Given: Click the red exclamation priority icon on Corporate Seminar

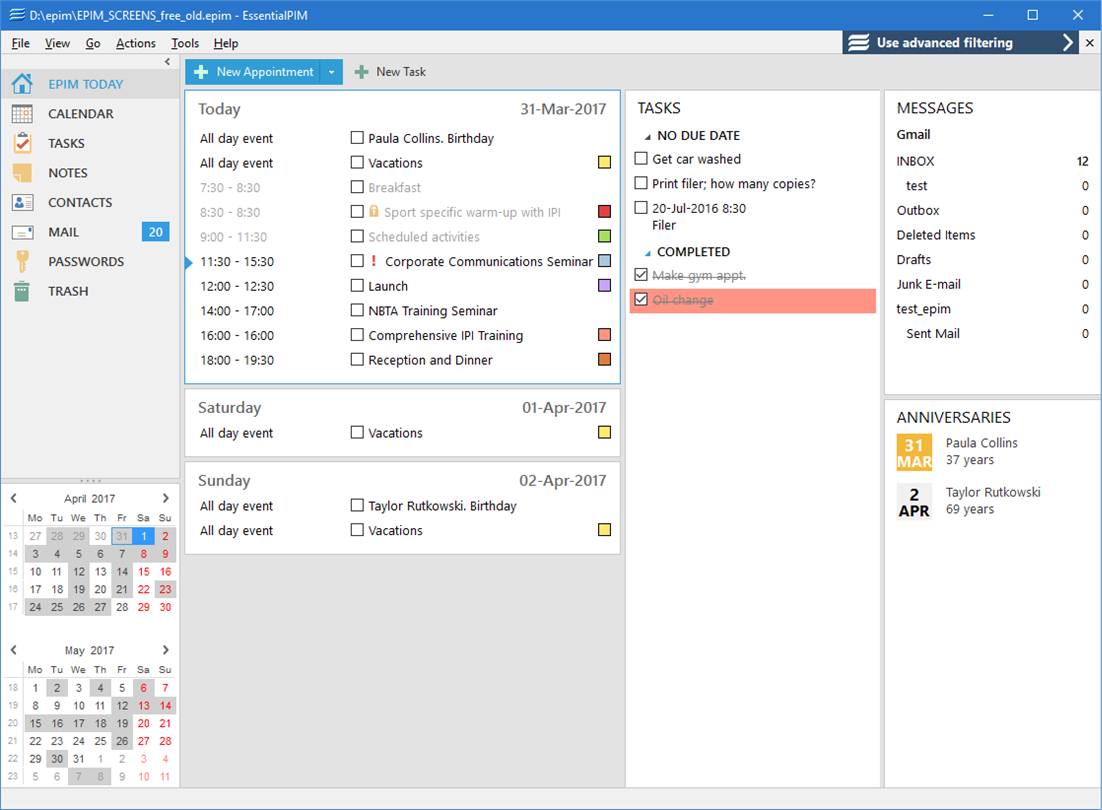Looking at the screenshot, I should pos(373,261).
